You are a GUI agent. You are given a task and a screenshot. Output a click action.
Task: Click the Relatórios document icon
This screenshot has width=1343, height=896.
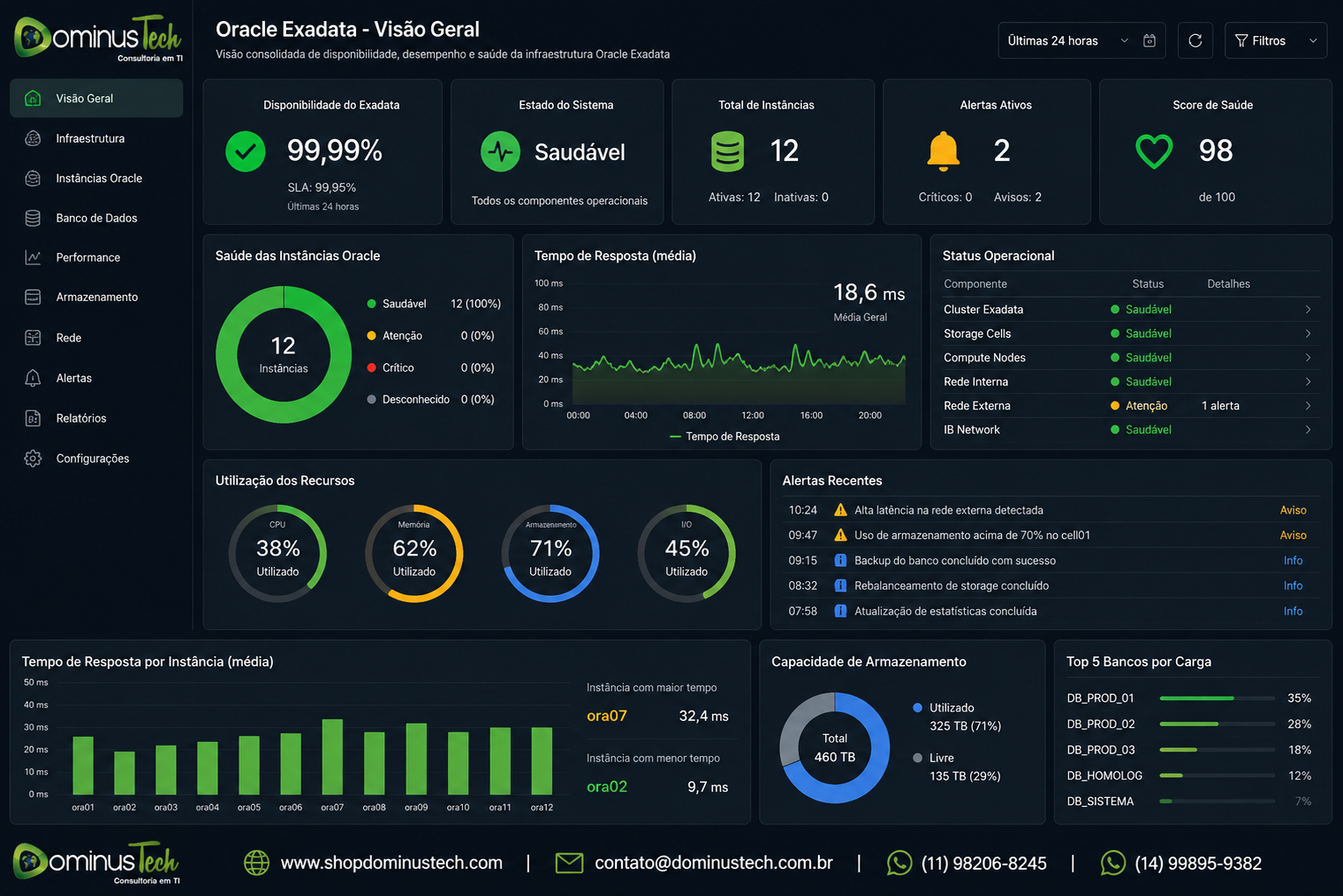tap(33, 418)
